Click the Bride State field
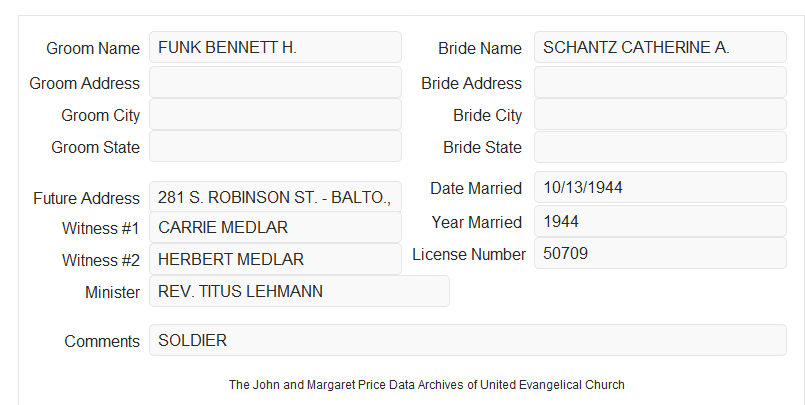 pyautogui.click(x=660, y=147)
